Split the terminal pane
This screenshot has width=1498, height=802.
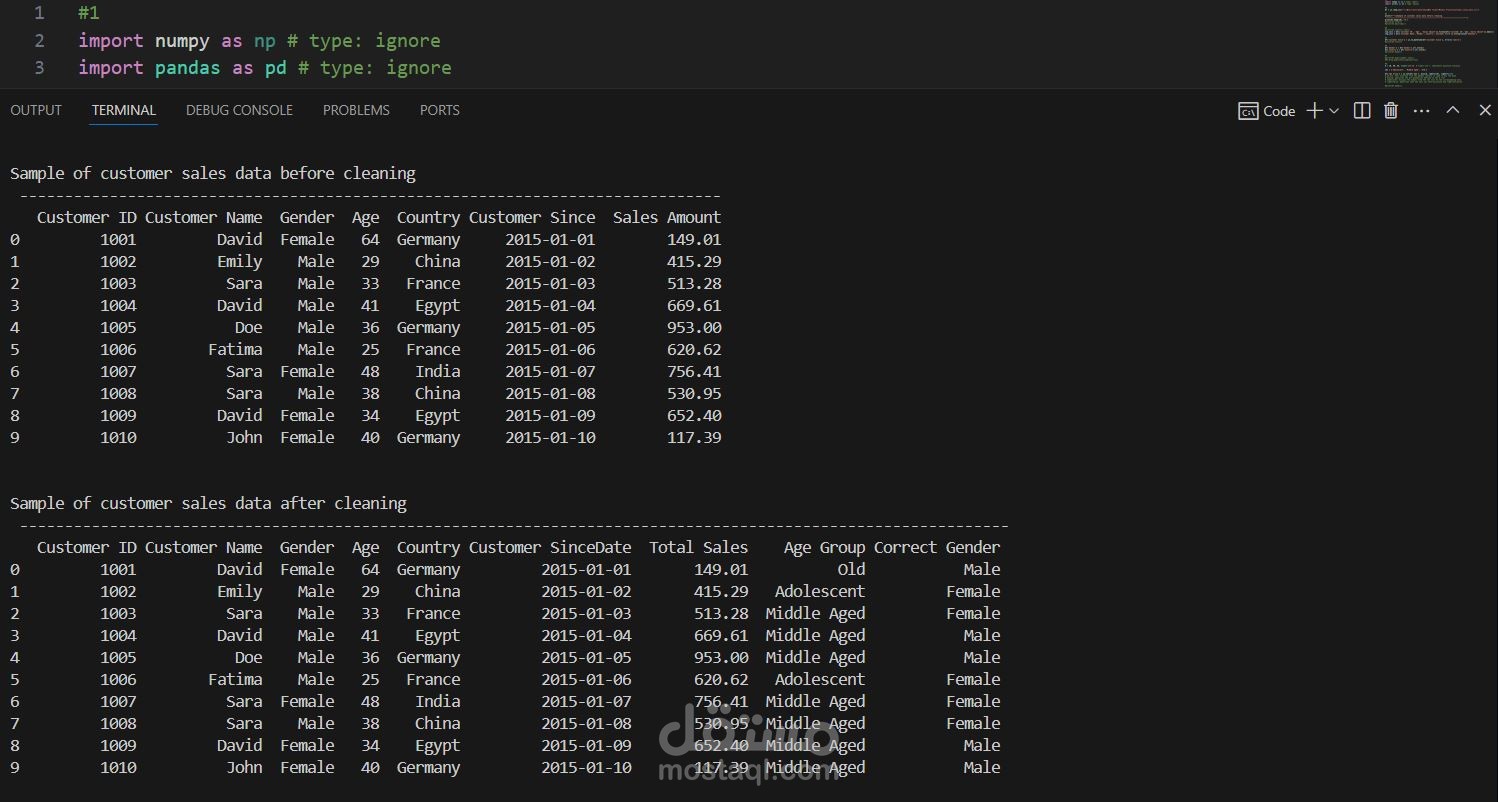pos(1362,111)
